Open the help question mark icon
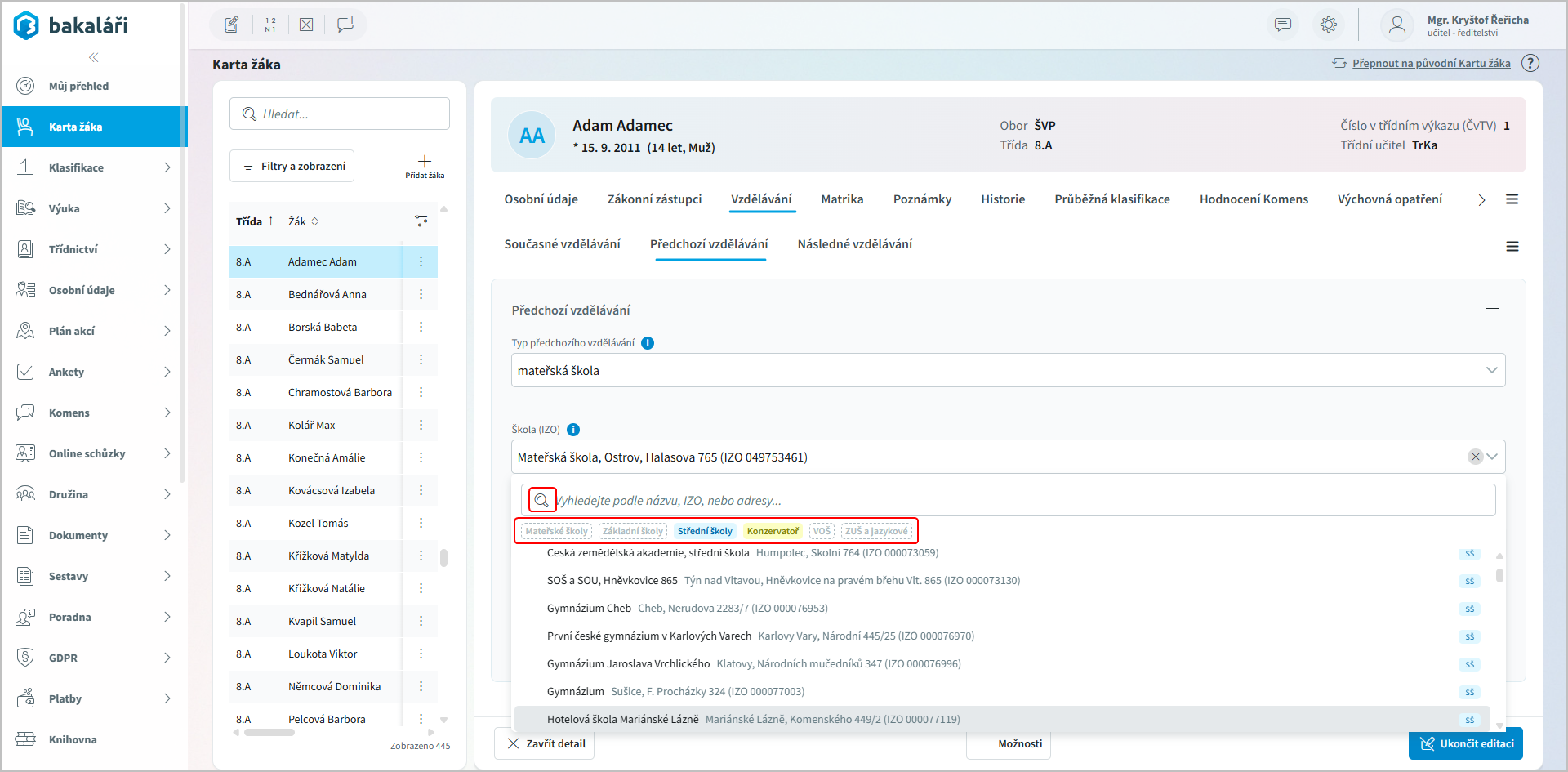 tap(1530, 64)
